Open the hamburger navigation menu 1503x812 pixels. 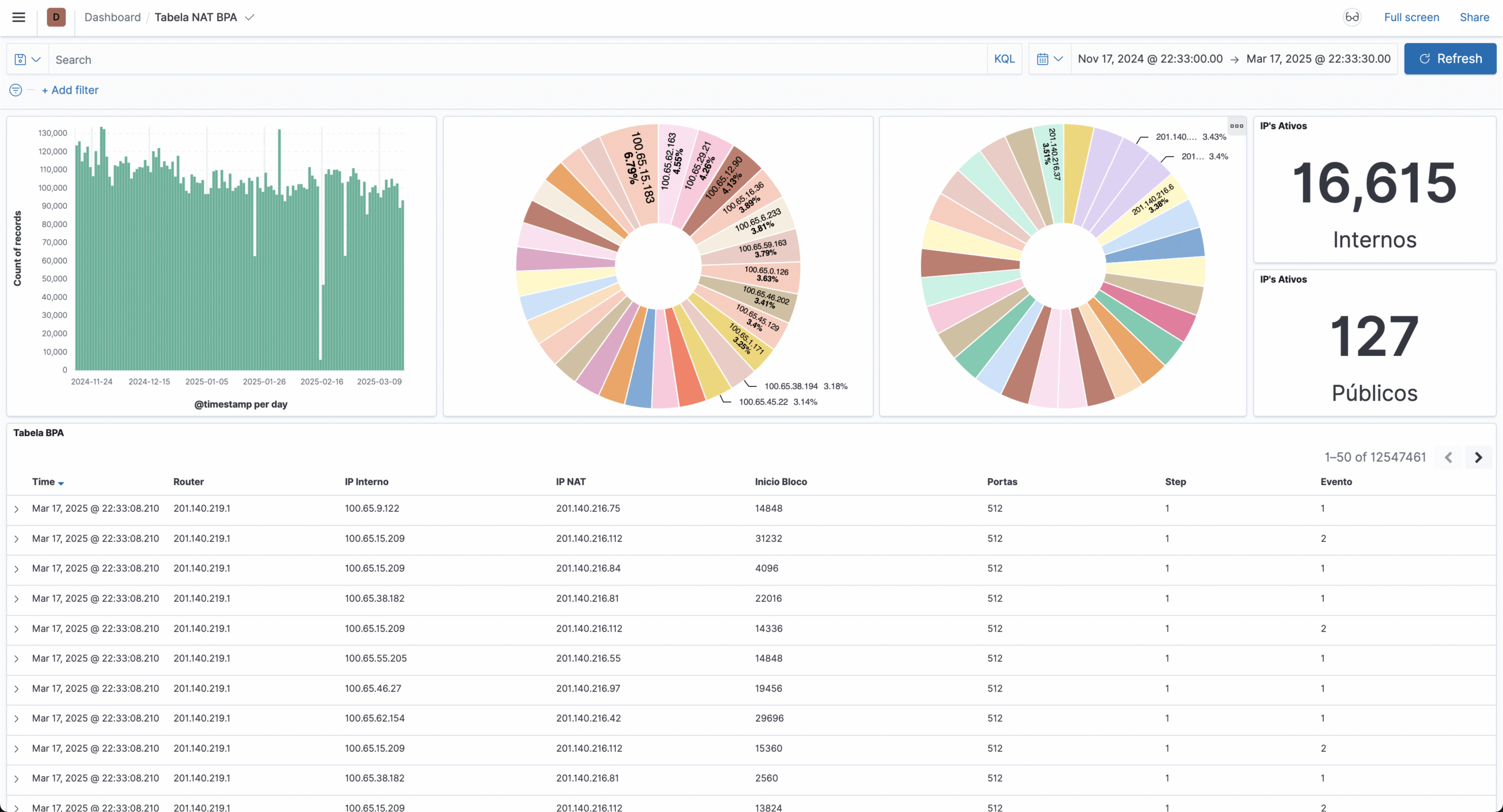pos(19,17)
